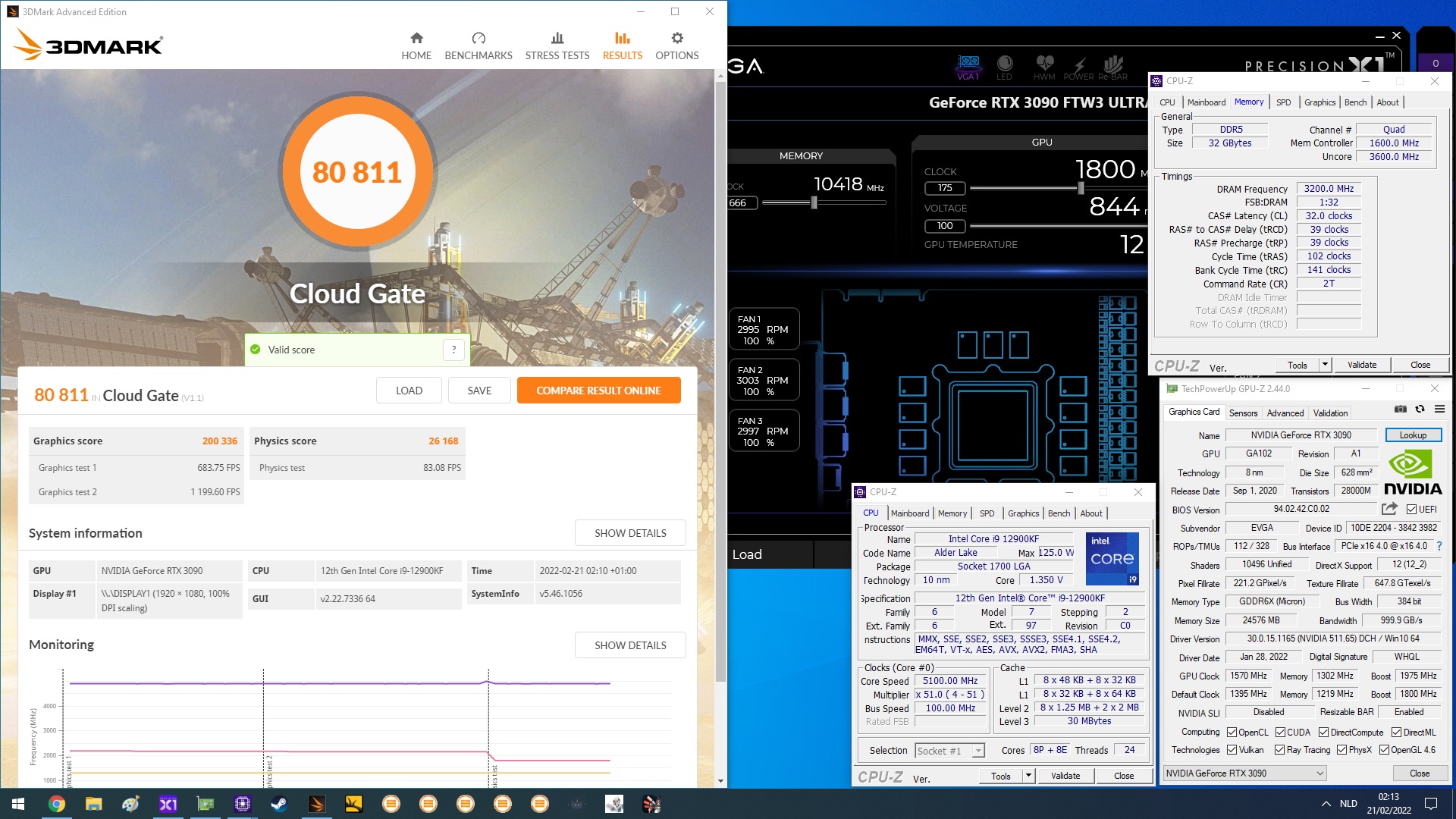Select the VGA 1 icon in Precision X1
Viewport: 1456px width, 819px height.
click(x=968, y=67)
